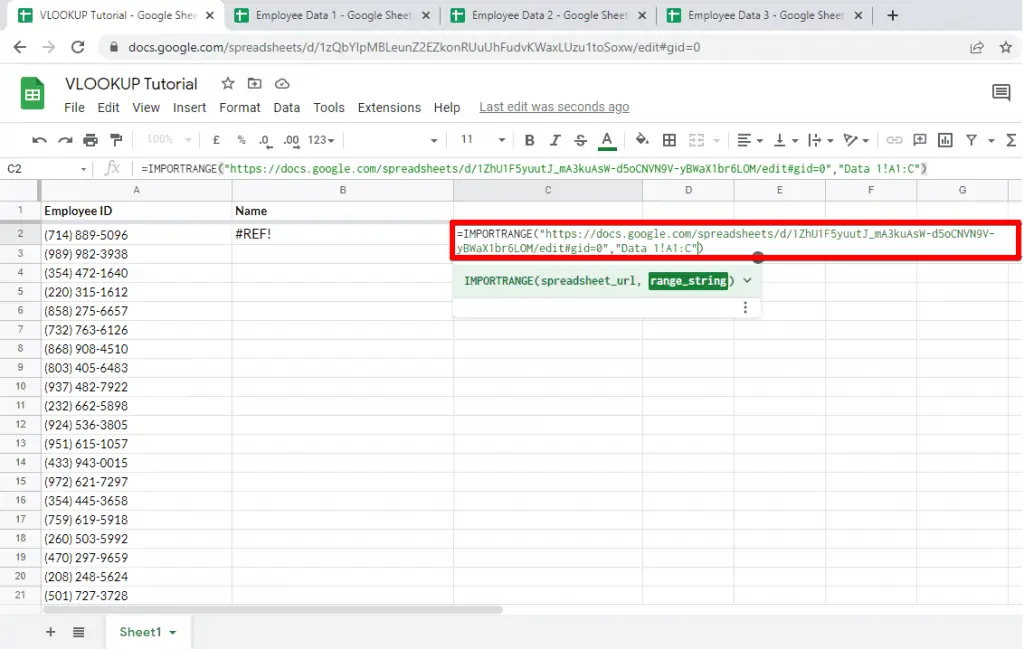Click the Create a filter icon
The height and width of the screenshot is (649, 1024).
[x=971, y=140]
